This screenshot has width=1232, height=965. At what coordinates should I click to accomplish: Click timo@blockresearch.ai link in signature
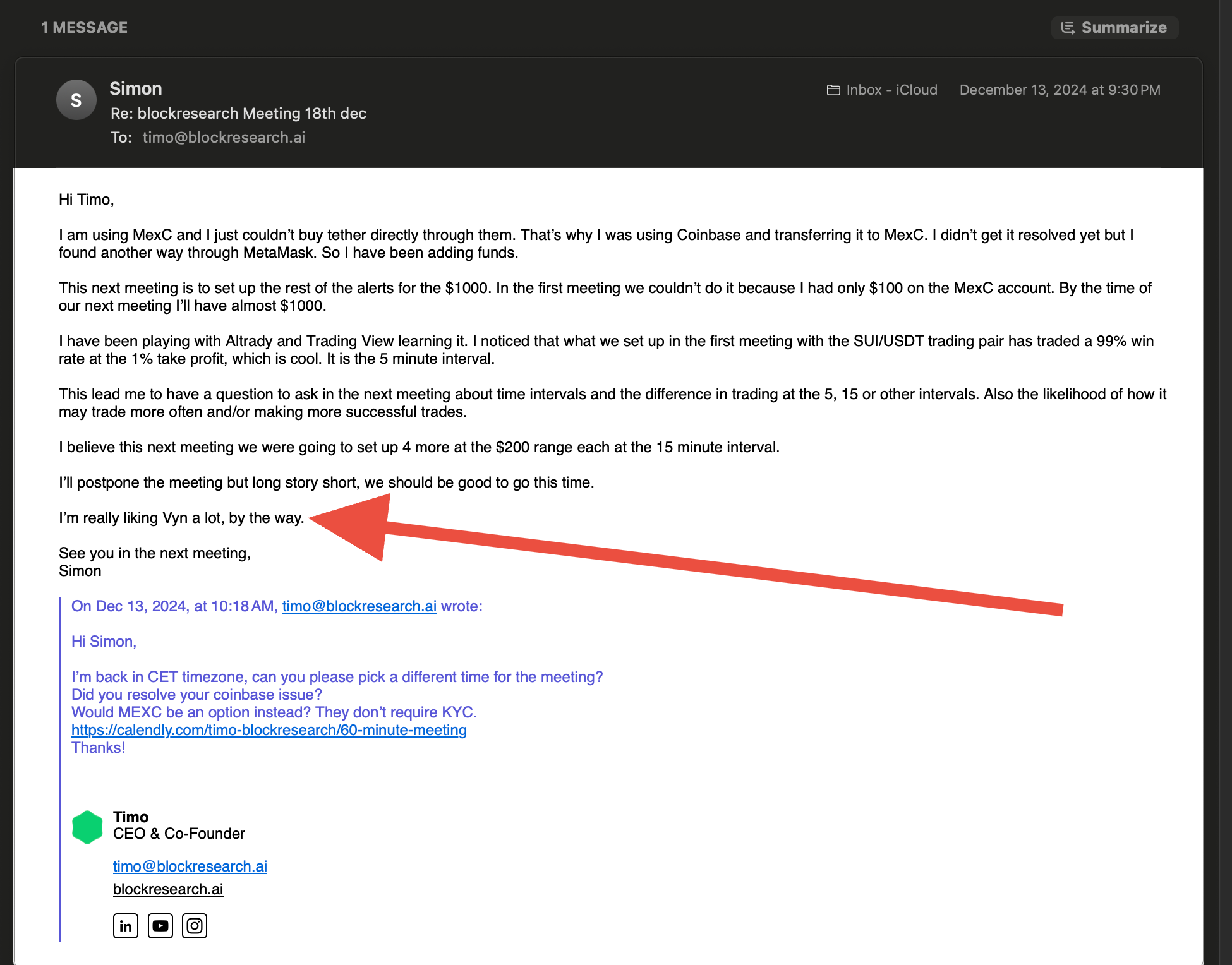point(190,866)
